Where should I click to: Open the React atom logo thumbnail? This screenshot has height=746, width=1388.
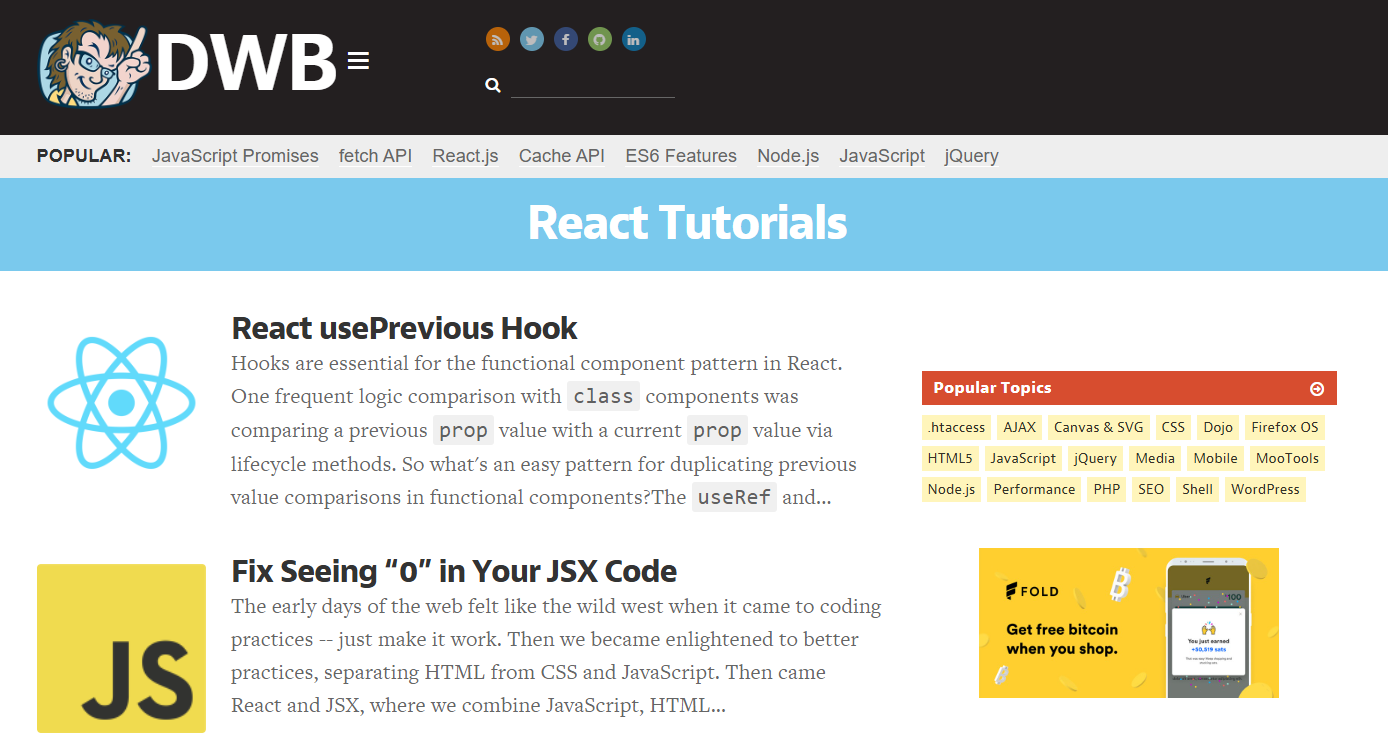tap(121, 403)
